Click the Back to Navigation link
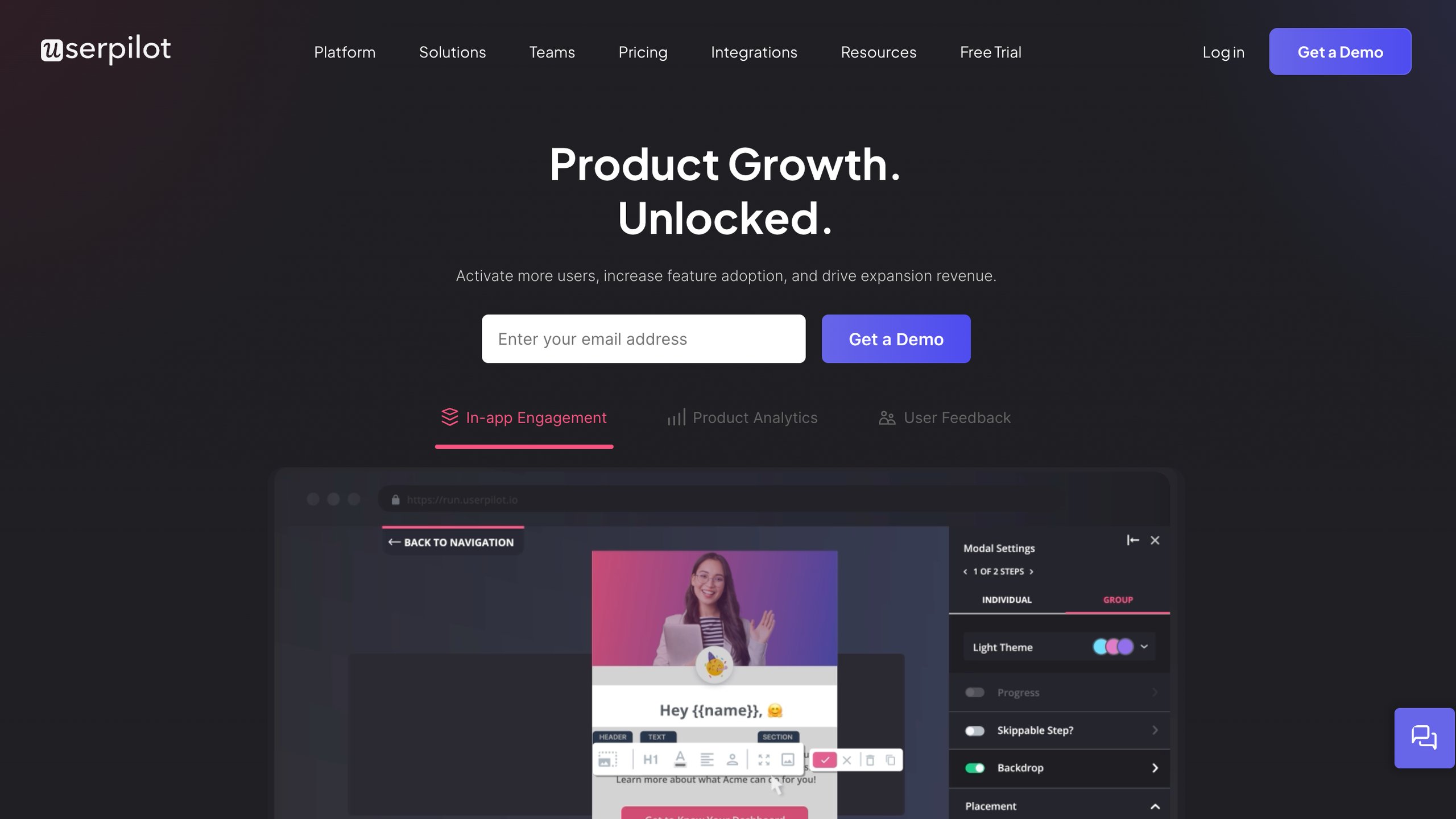The height and width of the screenshot is (819, 1456). 451,541
